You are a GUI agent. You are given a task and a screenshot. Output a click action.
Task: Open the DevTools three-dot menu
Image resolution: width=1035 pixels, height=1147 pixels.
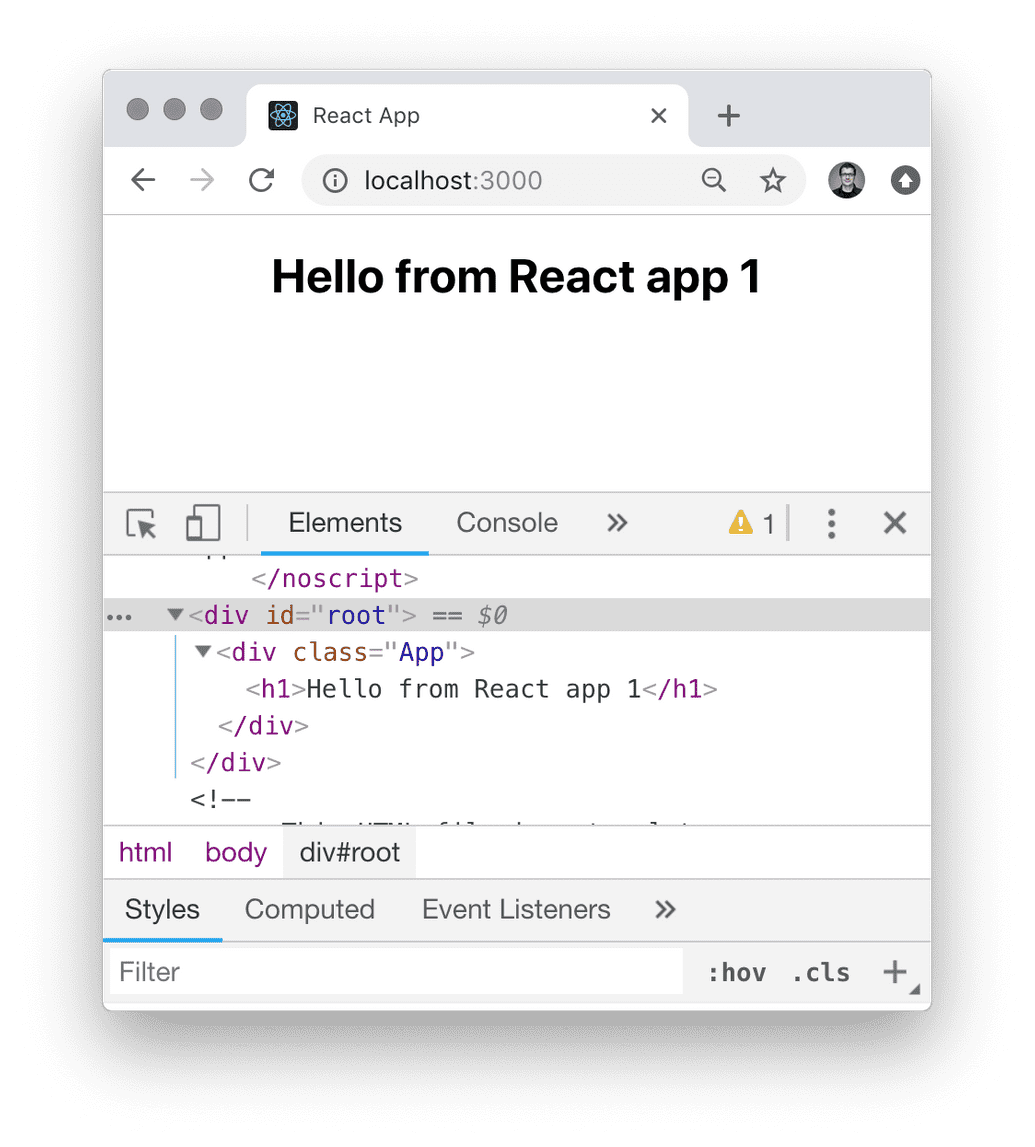click(831, 523)
